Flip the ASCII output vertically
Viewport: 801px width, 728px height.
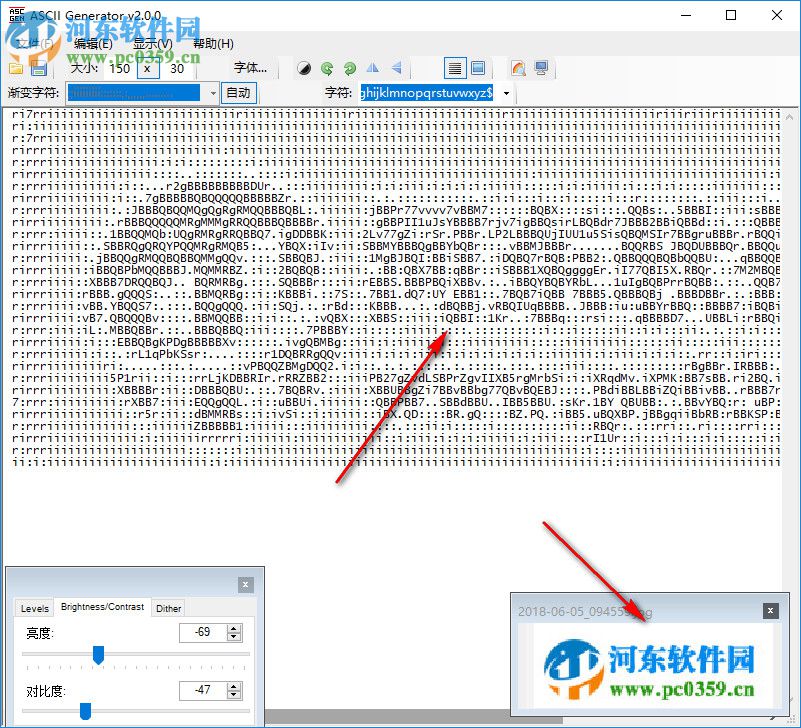pos(396,68)
